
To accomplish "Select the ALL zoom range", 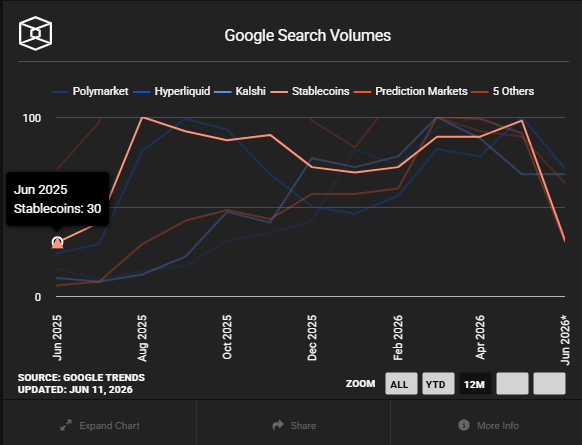I will 401,384.
